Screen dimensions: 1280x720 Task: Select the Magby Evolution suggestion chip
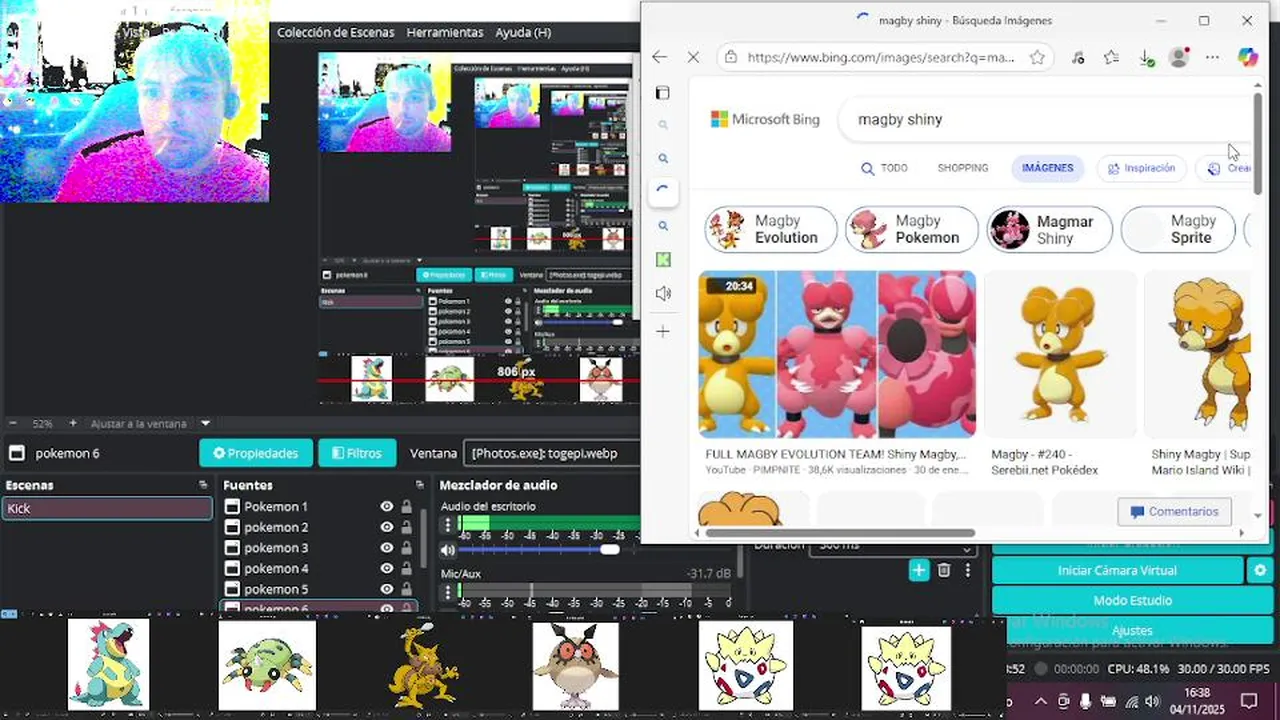[771, 229]
